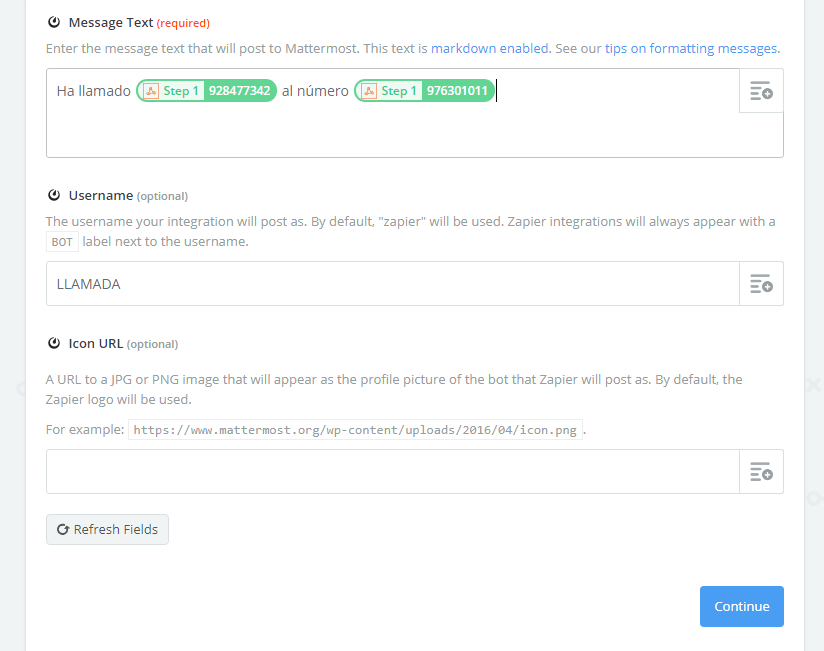Open insert-field picker for Icon URL
This screenshot has height=651, width=824.
click(x=761, y=471)
